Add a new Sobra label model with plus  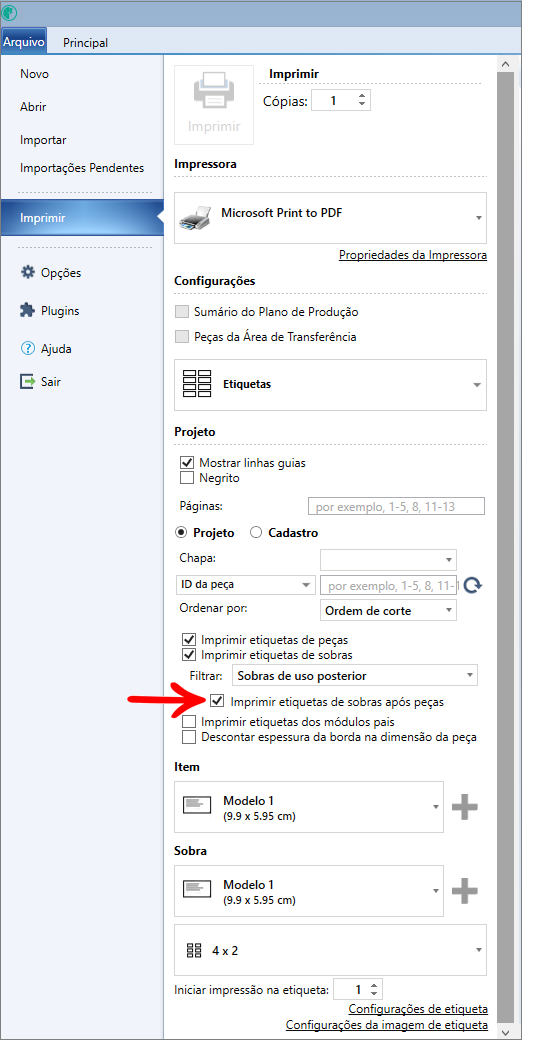coord(464,891)
